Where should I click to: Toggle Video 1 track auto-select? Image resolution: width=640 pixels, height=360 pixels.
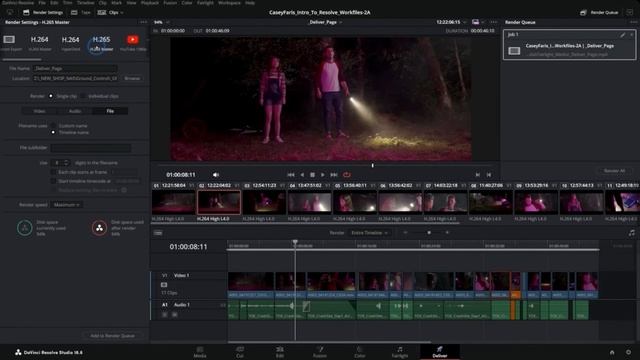pyautogui.click(x=164, y=284)
